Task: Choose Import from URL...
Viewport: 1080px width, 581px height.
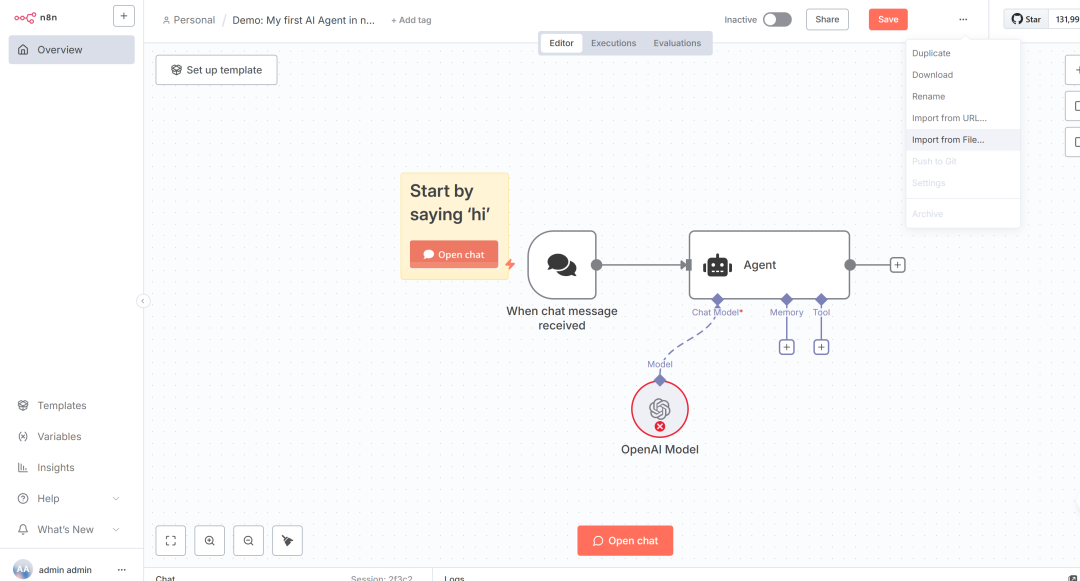Action: tap(963, 118)
